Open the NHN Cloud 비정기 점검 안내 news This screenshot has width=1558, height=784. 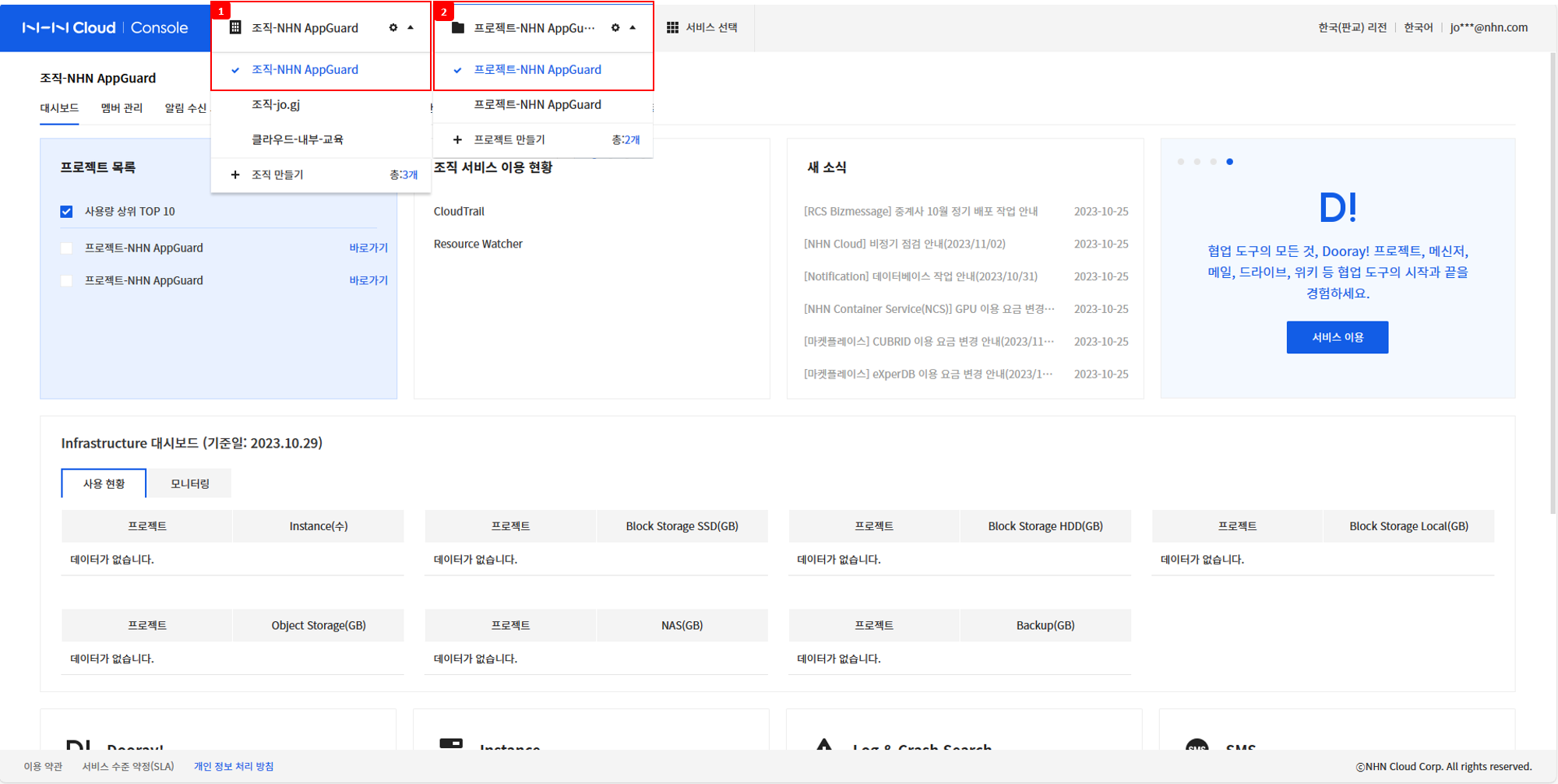tap(904, 244)
